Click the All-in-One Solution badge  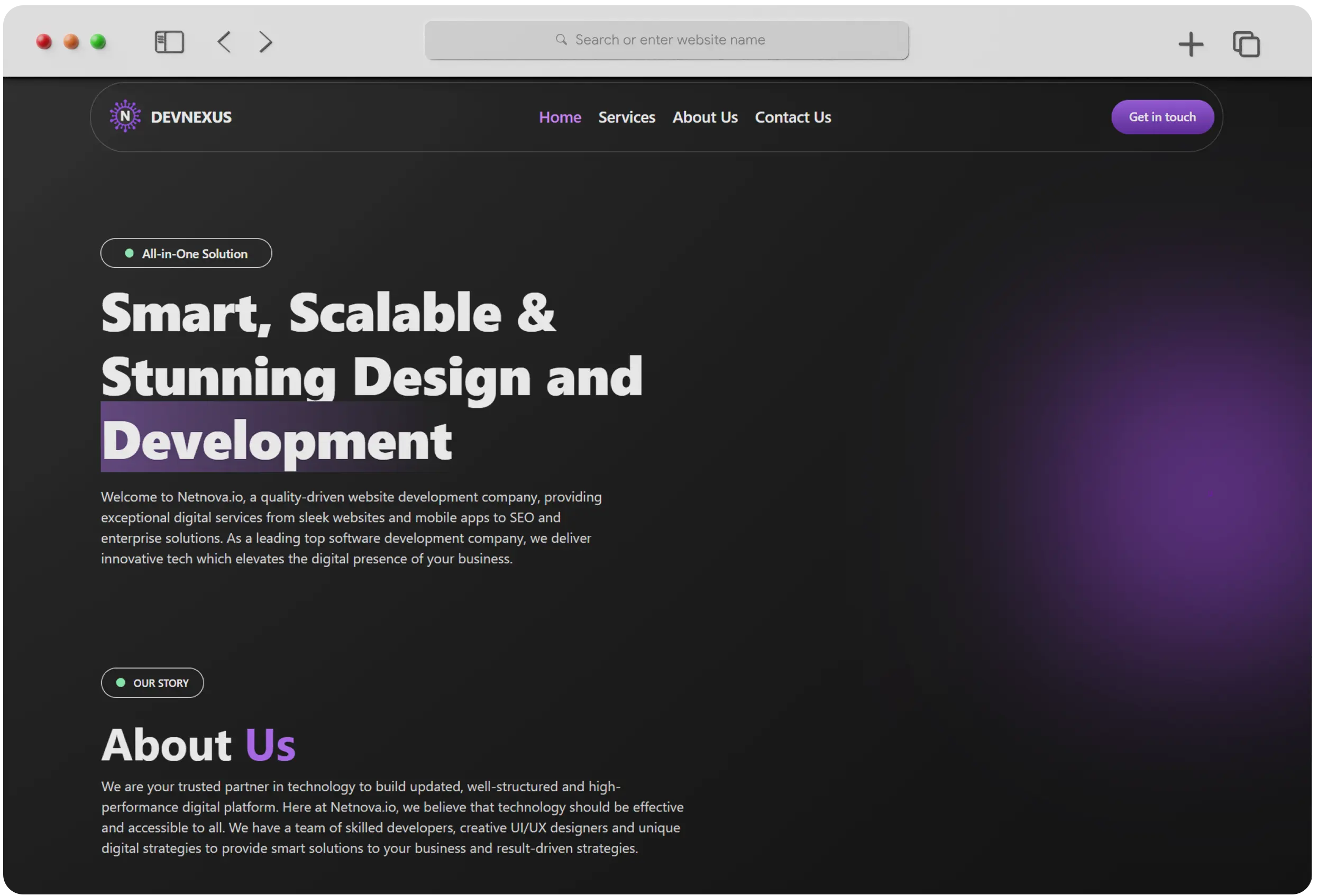point(186,253)
